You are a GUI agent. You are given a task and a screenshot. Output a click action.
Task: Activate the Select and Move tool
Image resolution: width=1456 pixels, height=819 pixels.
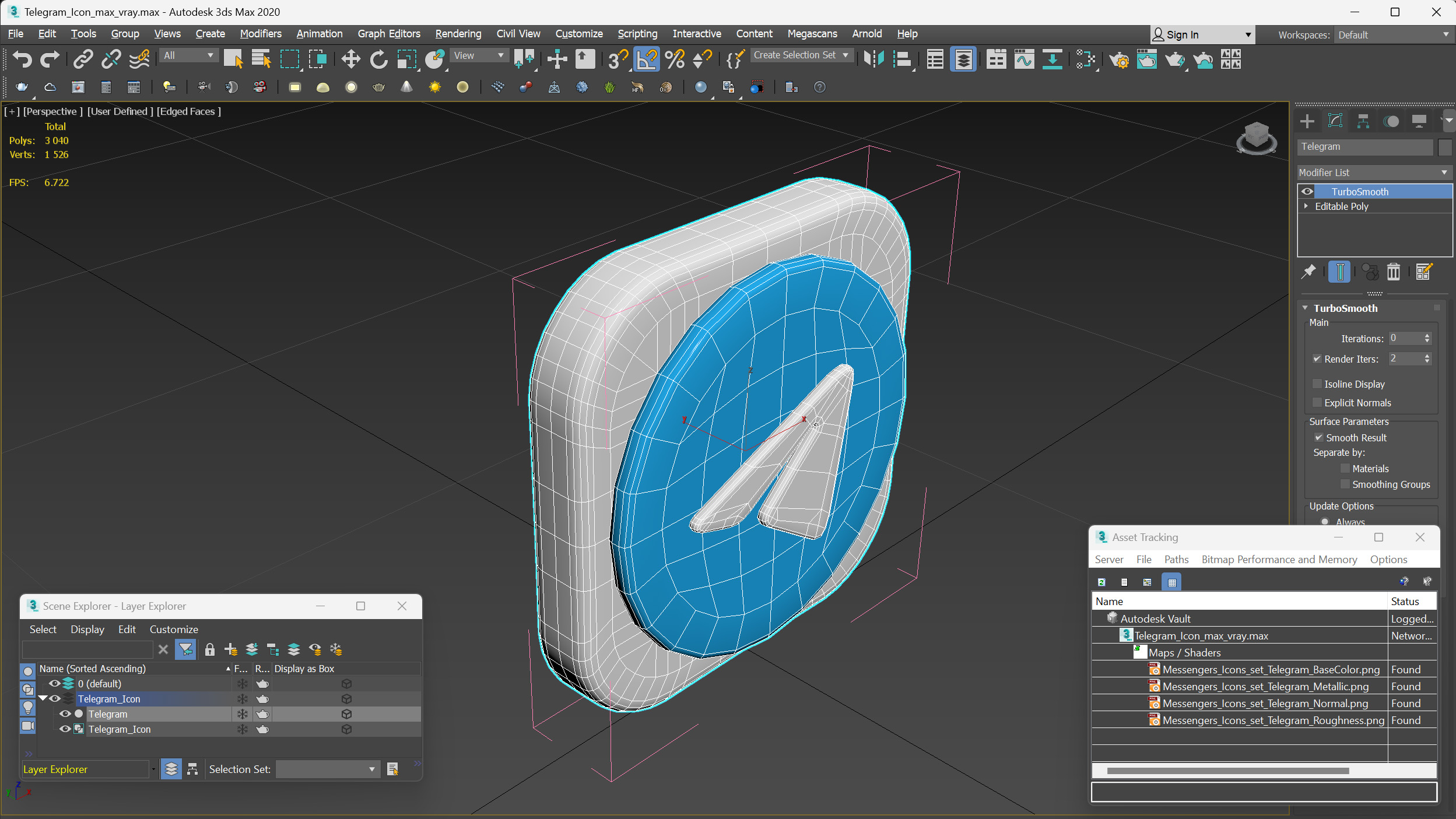tap(350, 59)
